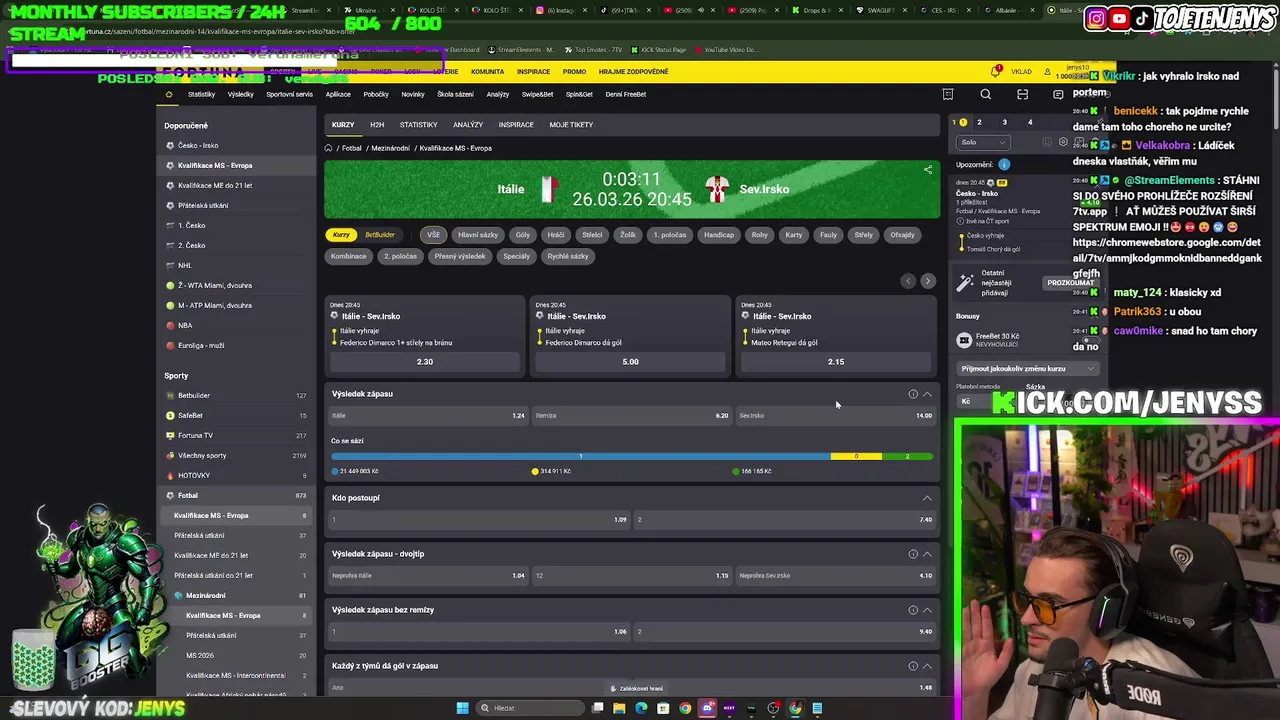Click the Co se sází distribution bar
Image resolution: width=1280 pixels, height=720 pixels.
(x=632, y=457)
